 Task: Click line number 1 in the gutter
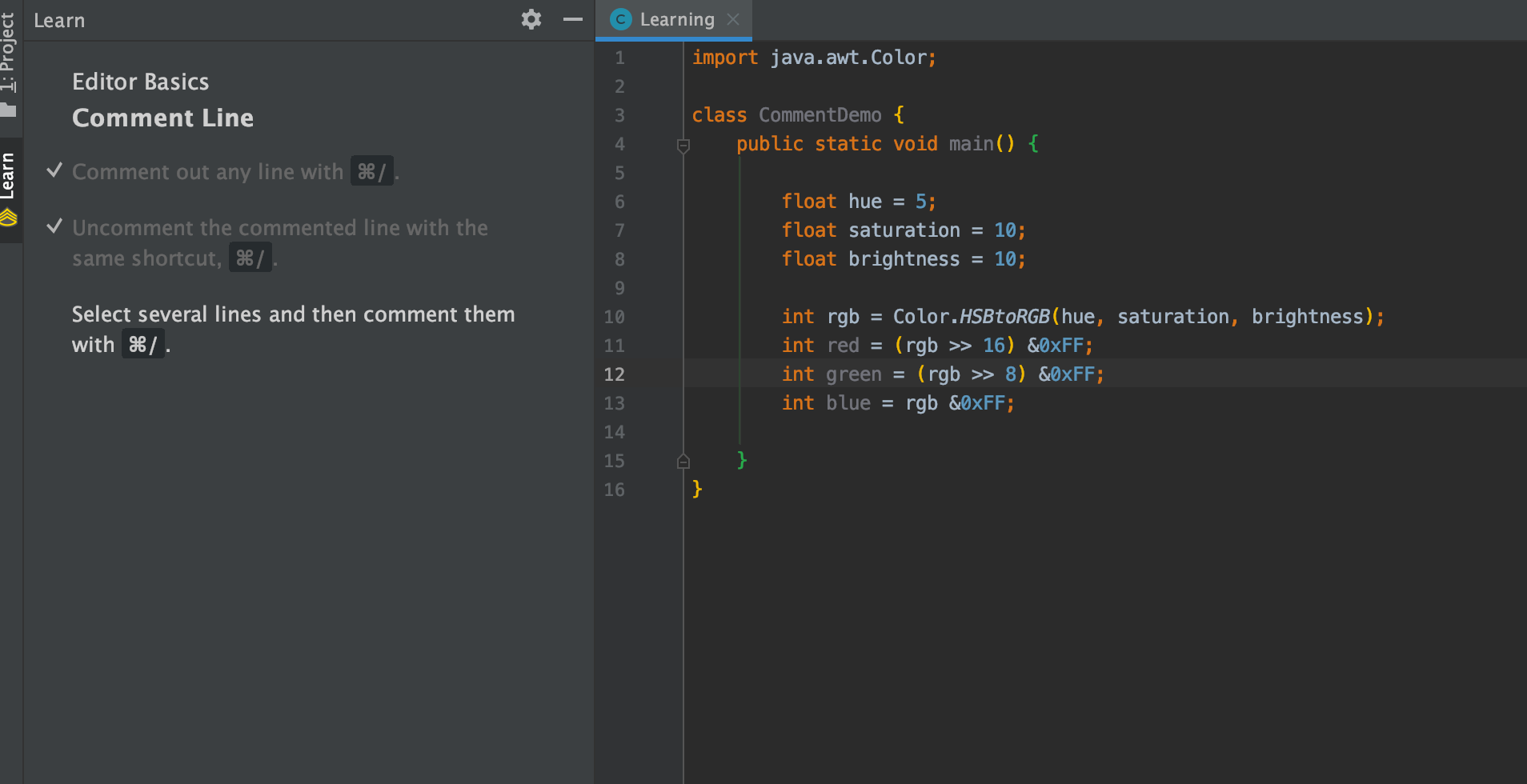pos(619,58)
